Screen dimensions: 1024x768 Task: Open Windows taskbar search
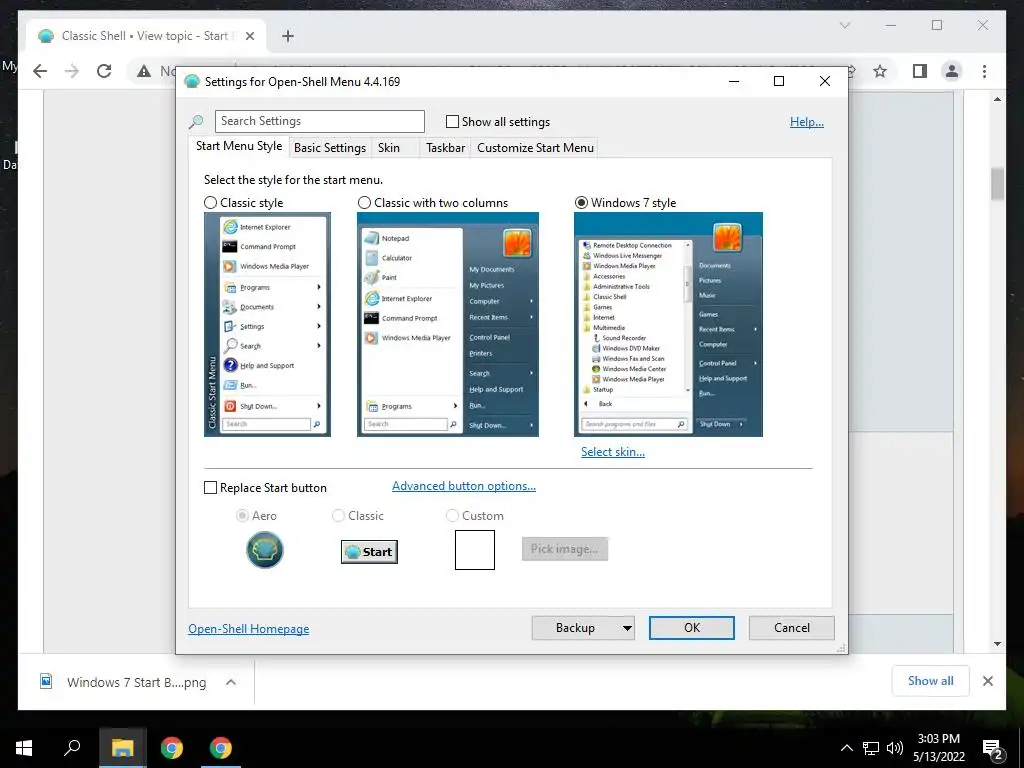point(72,748)
